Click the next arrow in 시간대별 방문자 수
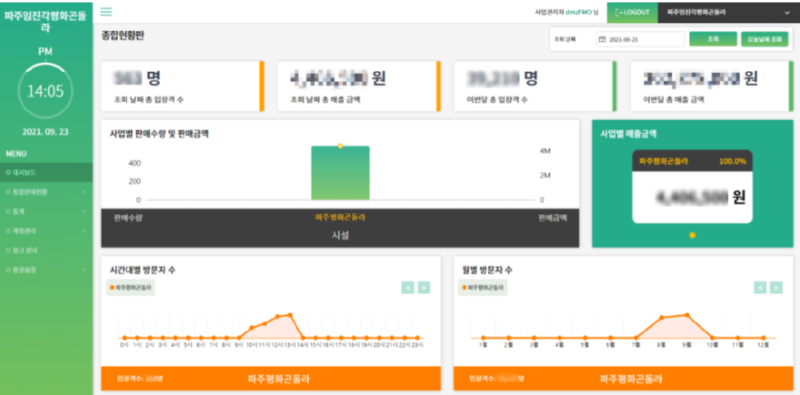 click(424, 288)
